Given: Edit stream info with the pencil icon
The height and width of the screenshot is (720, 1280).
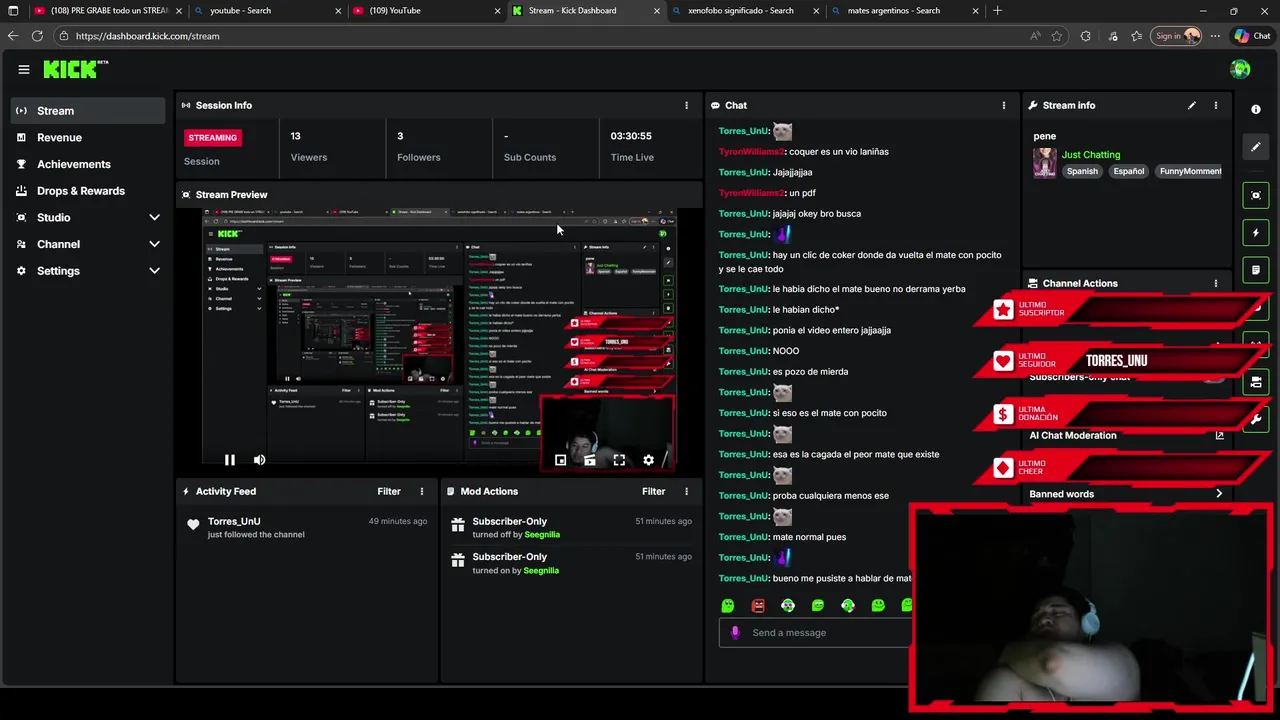Looking at the screenshot, I should (x=1192, y=105).
